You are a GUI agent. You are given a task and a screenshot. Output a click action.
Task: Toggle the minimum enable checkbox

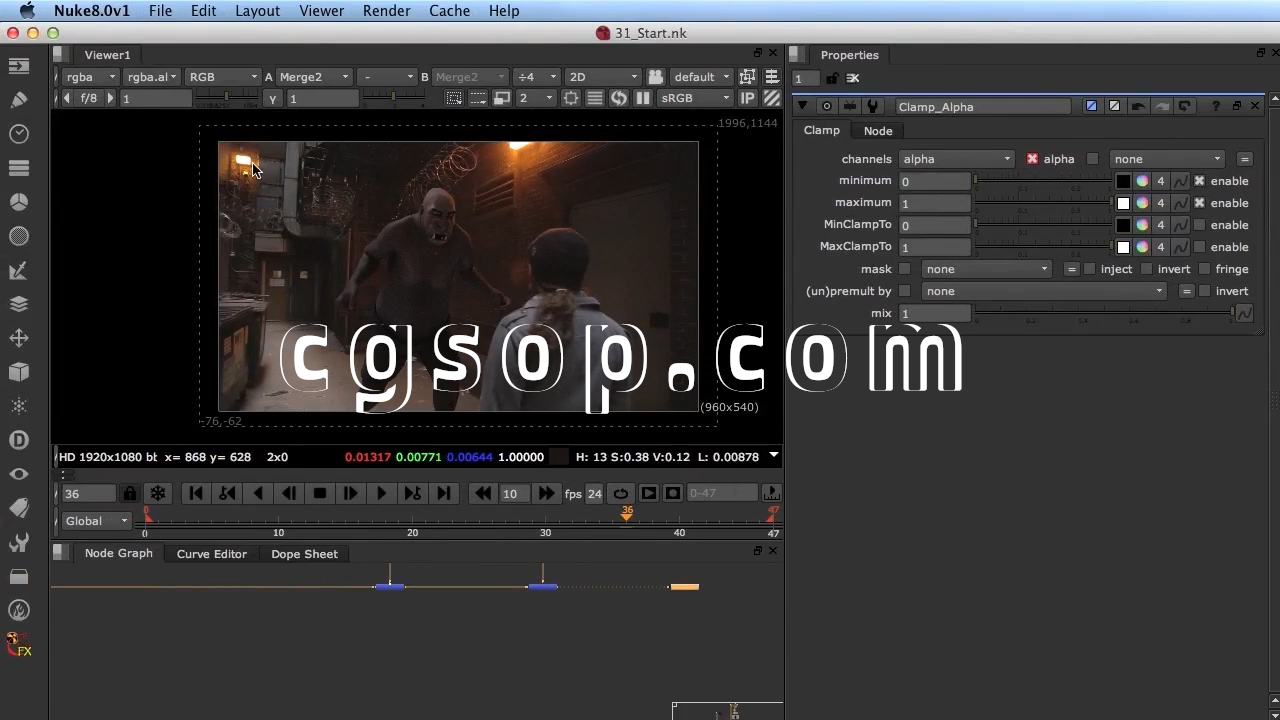coord(1199,181)
